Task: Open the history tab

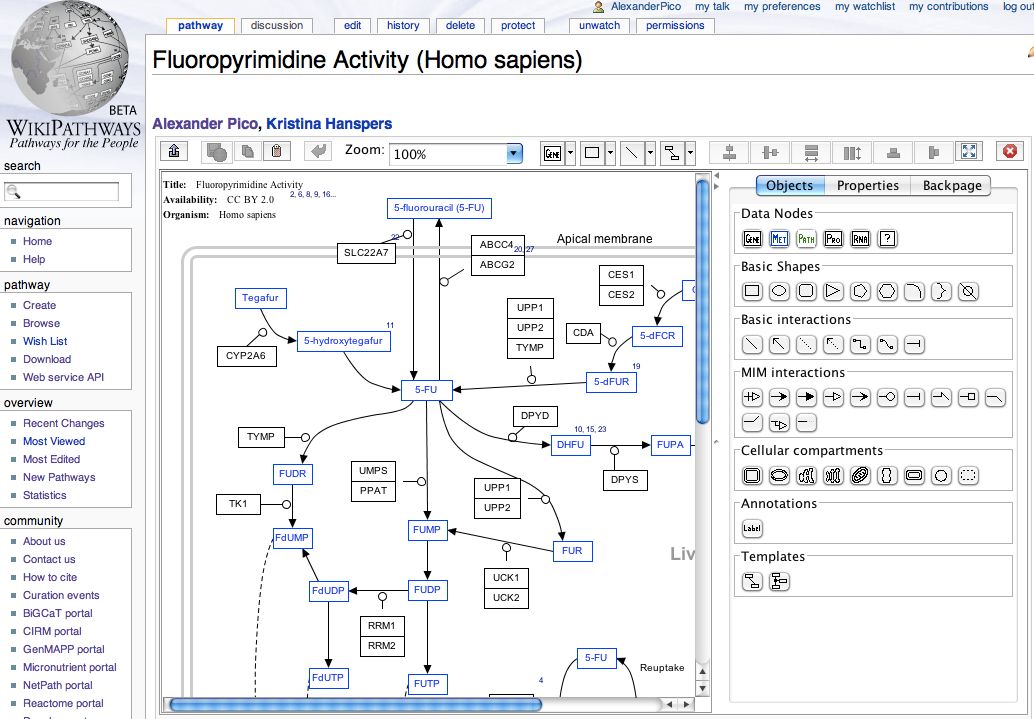Action: [402, 26]
